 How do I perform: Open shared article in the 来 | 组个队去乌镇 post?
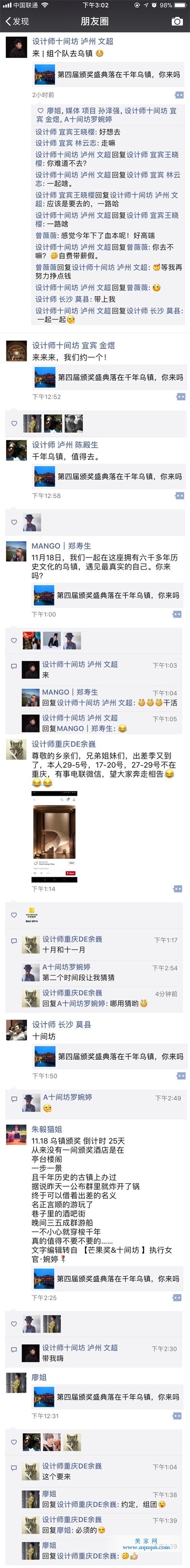[x=108, y=75]
